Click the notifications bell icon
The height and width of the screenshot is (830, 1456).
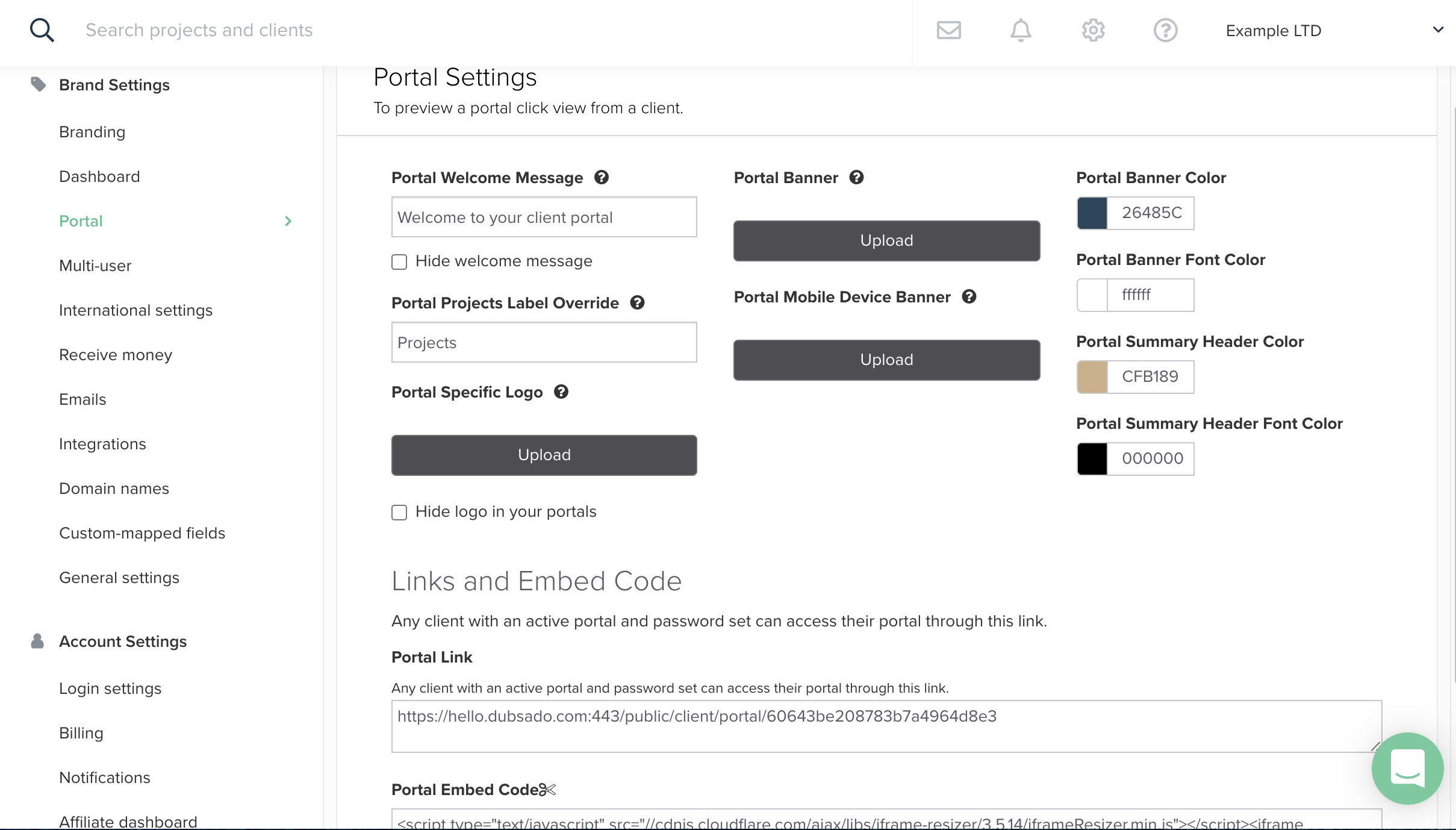1021,30
